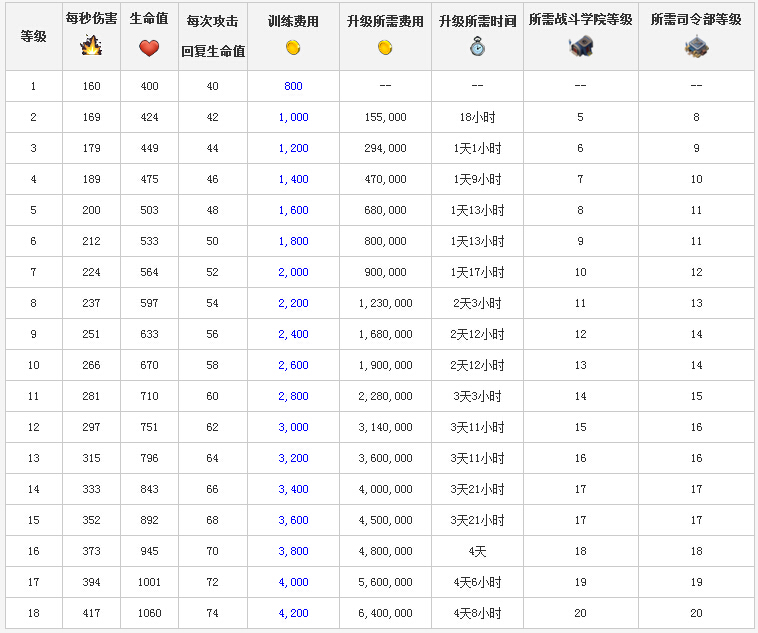Open the 3,600 training cost link
The image size is (758, 633).
click(293, 520)
